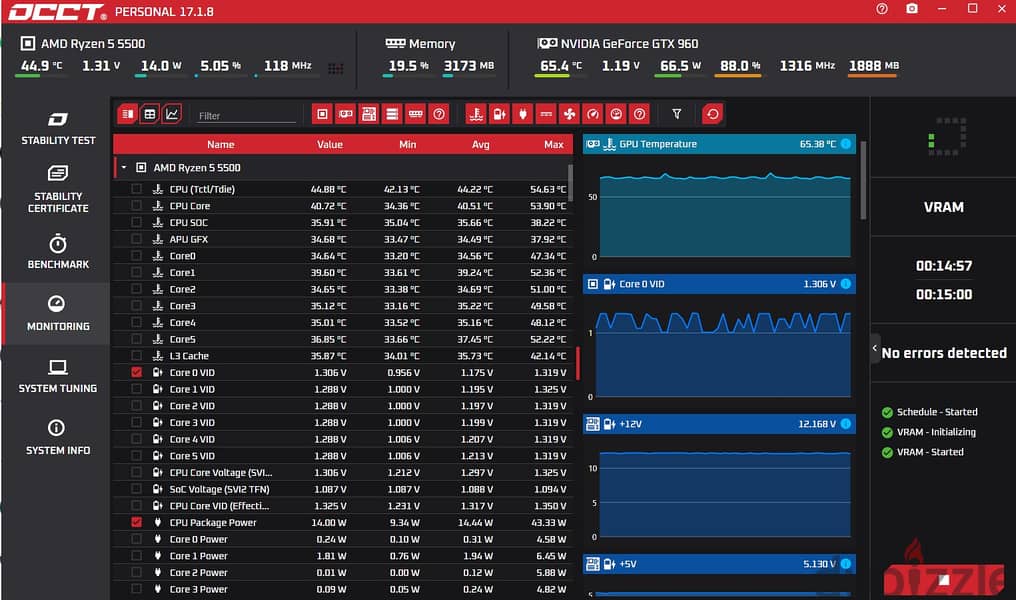
Task: Toggle the power plug sensor filter
Action: (x=523, y=114)
